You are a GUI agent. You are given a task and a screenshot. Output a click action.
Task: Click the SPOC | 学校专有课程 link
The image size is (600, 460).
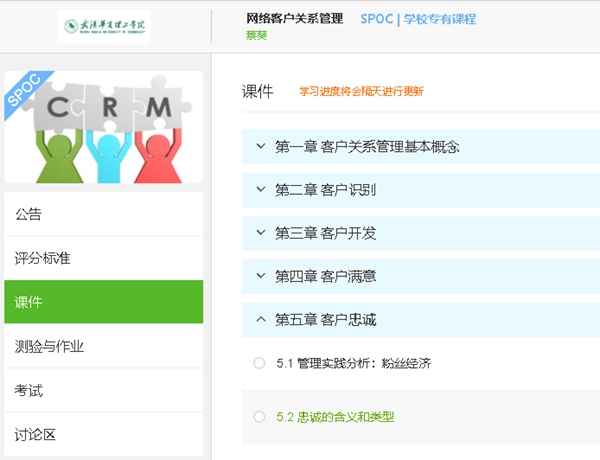tap(418, 19)
